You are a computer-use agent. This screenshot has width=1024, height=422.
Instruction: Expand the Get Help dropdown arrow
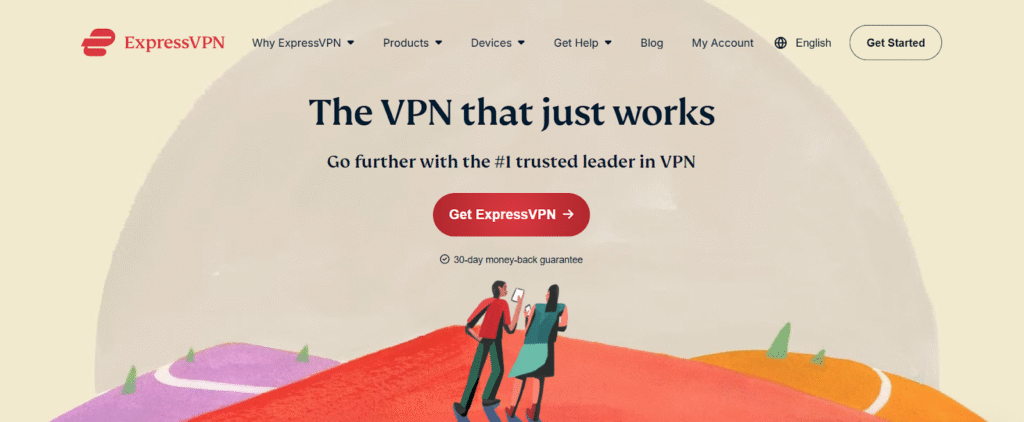tap(608, 43)
